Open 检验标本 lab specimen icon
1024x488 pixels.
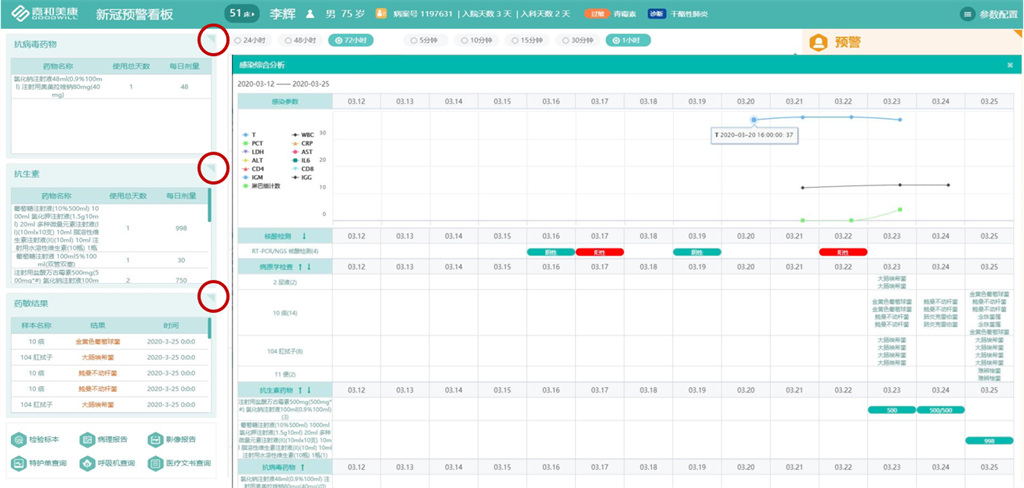pyautogui.click(x=20, y=440)
